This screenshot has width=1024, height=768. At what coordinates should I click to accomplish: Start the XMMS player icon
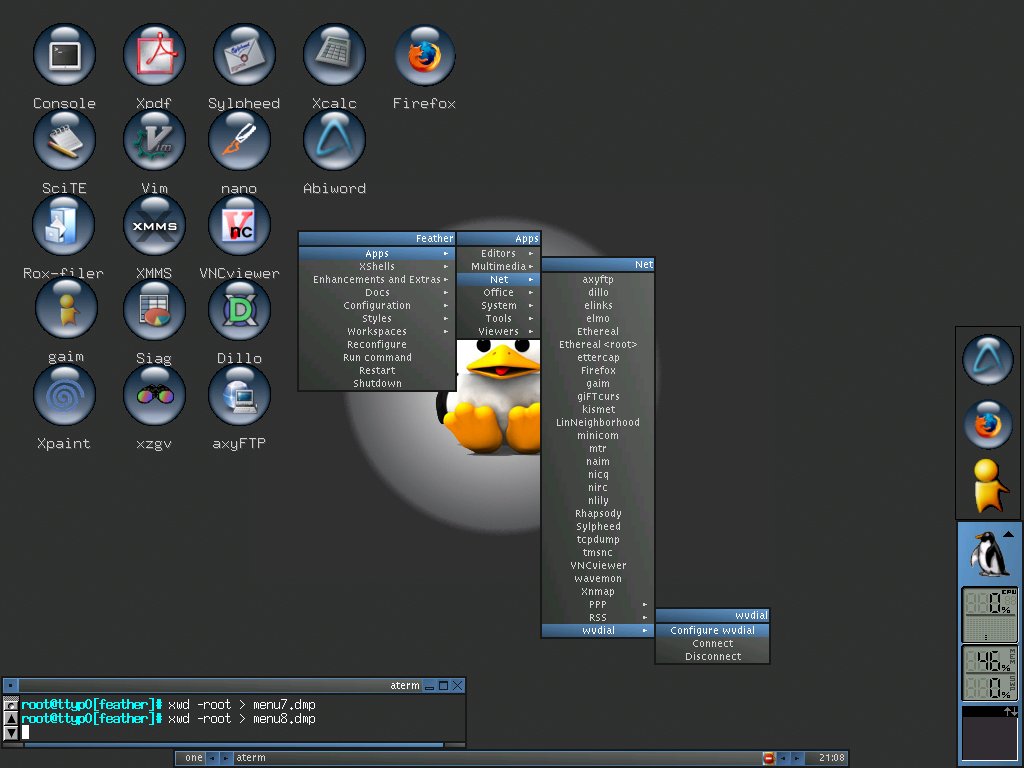(154, 225)
